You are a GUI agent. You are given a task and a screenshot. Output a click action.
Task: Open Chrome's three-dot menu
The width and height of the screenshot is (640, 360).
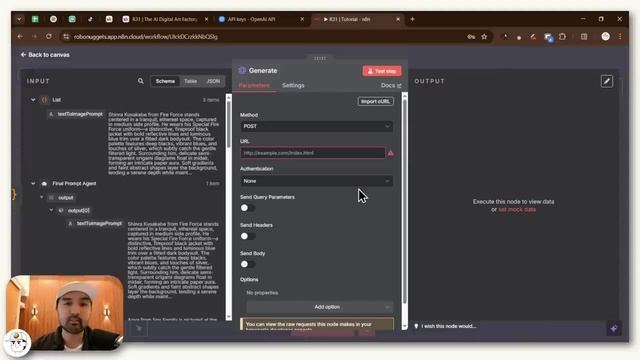(x=620, y=37)
